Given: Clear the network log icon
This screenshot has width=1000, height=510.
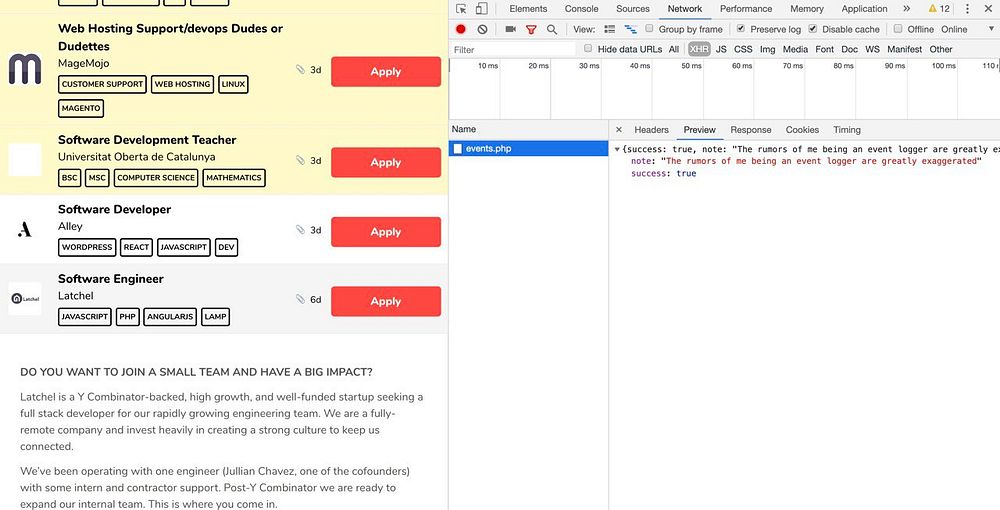Looking at the screenshot, I should coord(482,29).
